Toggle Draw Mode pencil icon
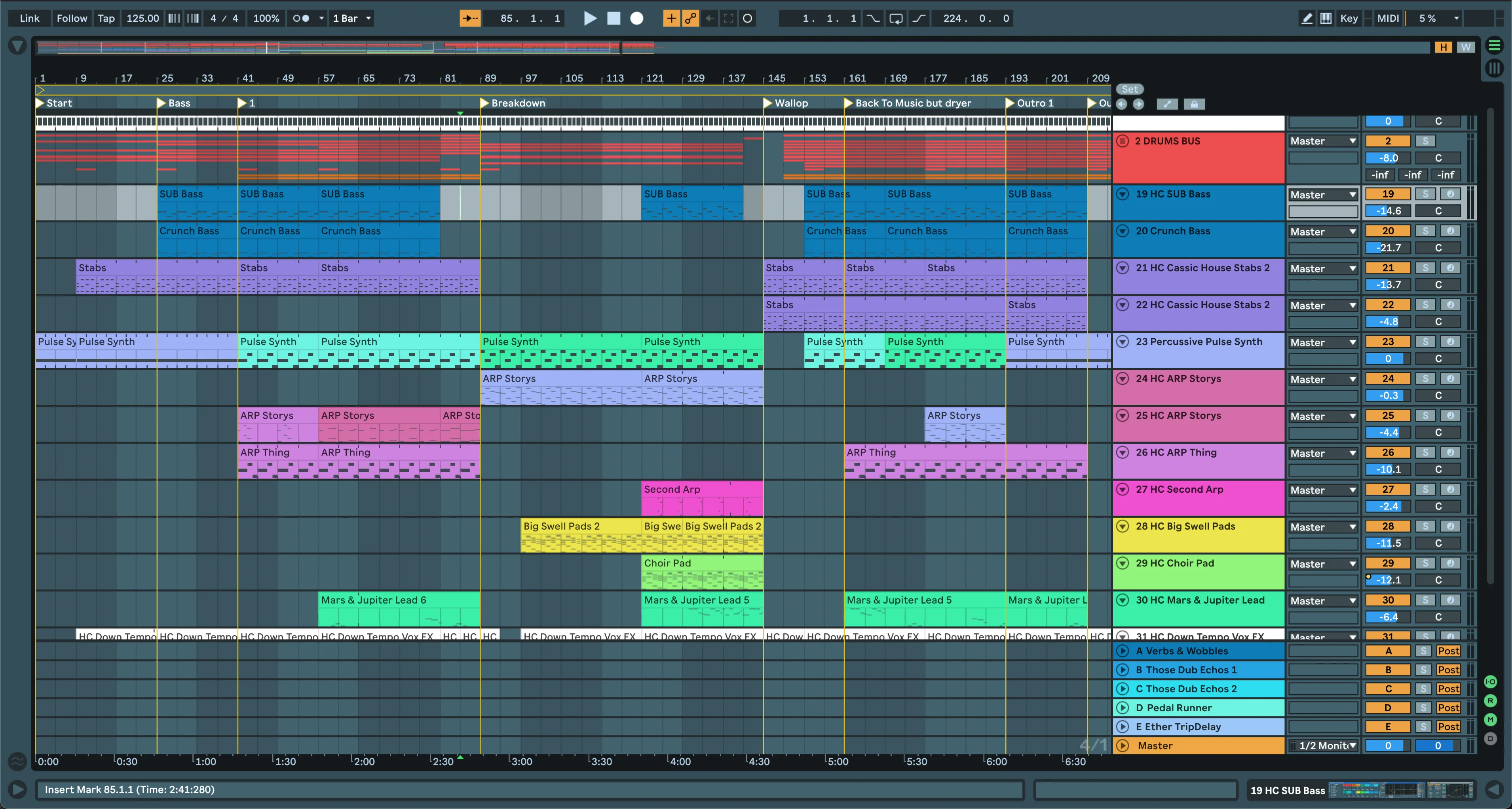The width and height of the screenshot is (1512, 809). point(1307,18)
